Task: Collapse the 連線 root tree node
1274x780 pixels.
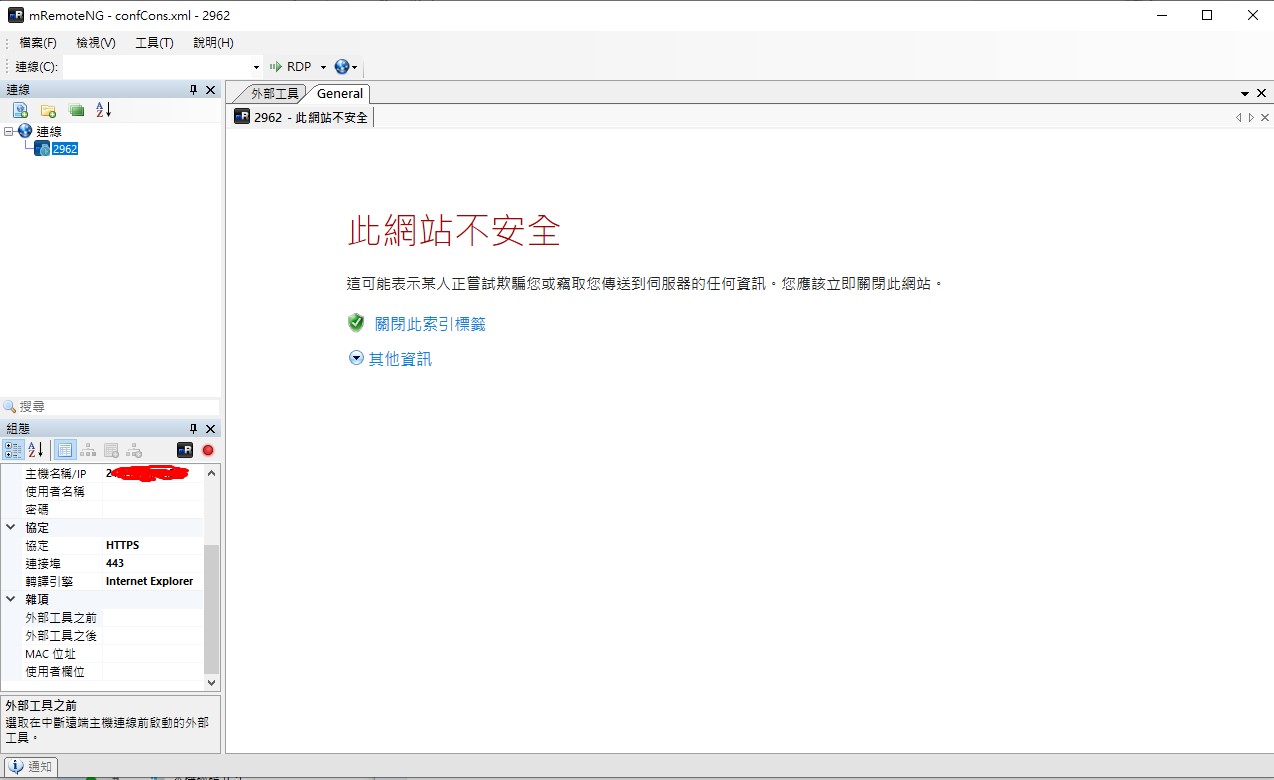Action: point(9,131)
